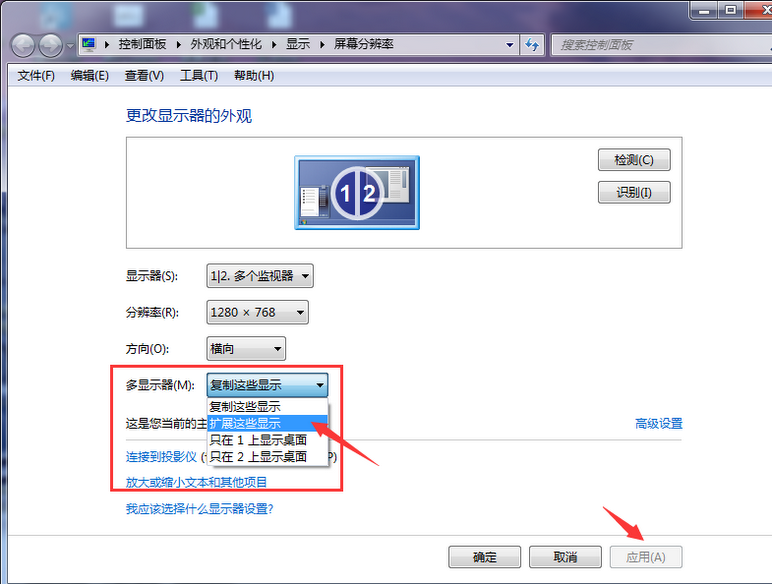Focus the 搜索控制面板 search box
The width and height of the screenshot is (772, 584).
click(660, 45)
